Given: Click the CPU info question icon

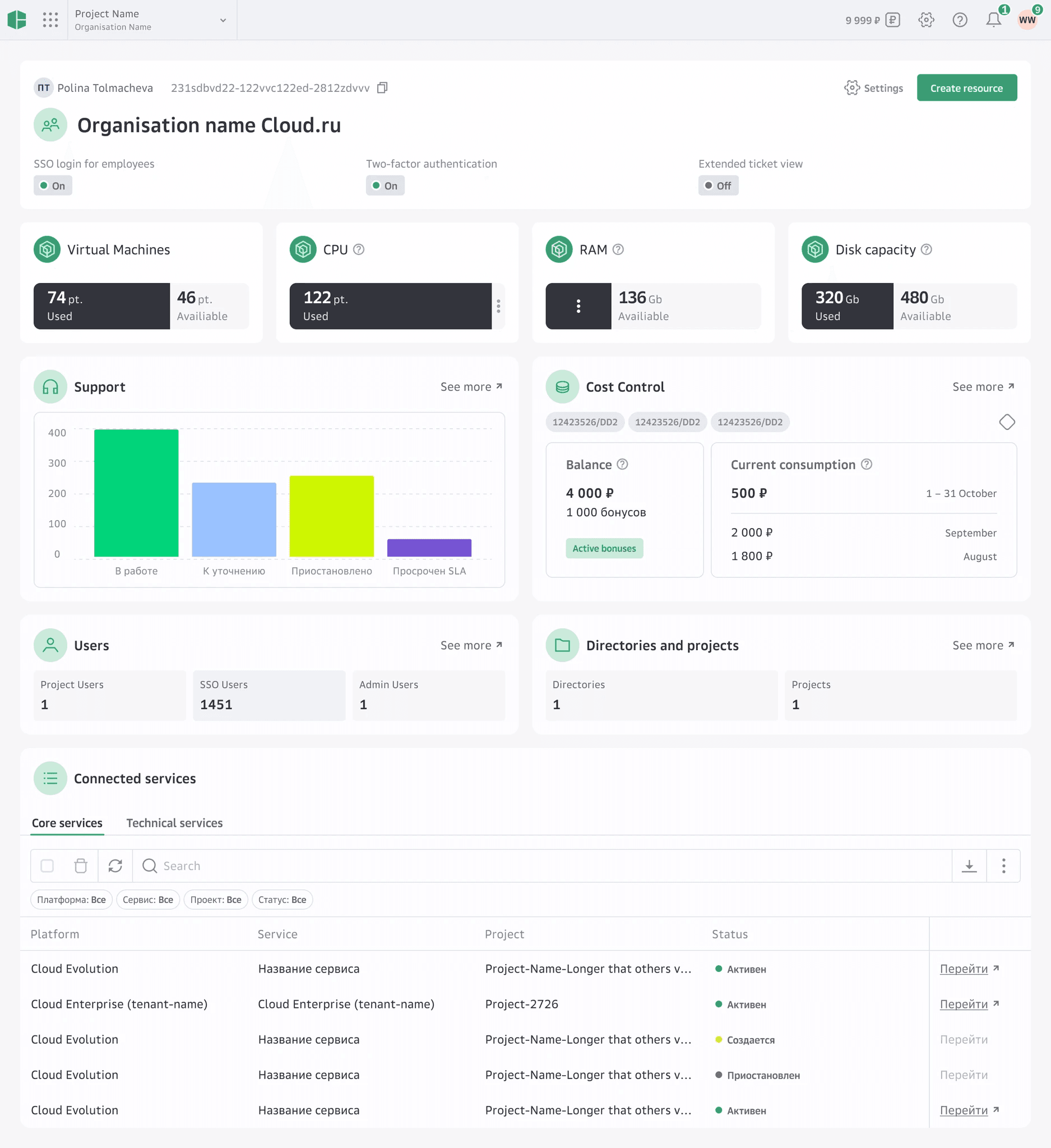Looking at the screenshot, I should 359,249.
